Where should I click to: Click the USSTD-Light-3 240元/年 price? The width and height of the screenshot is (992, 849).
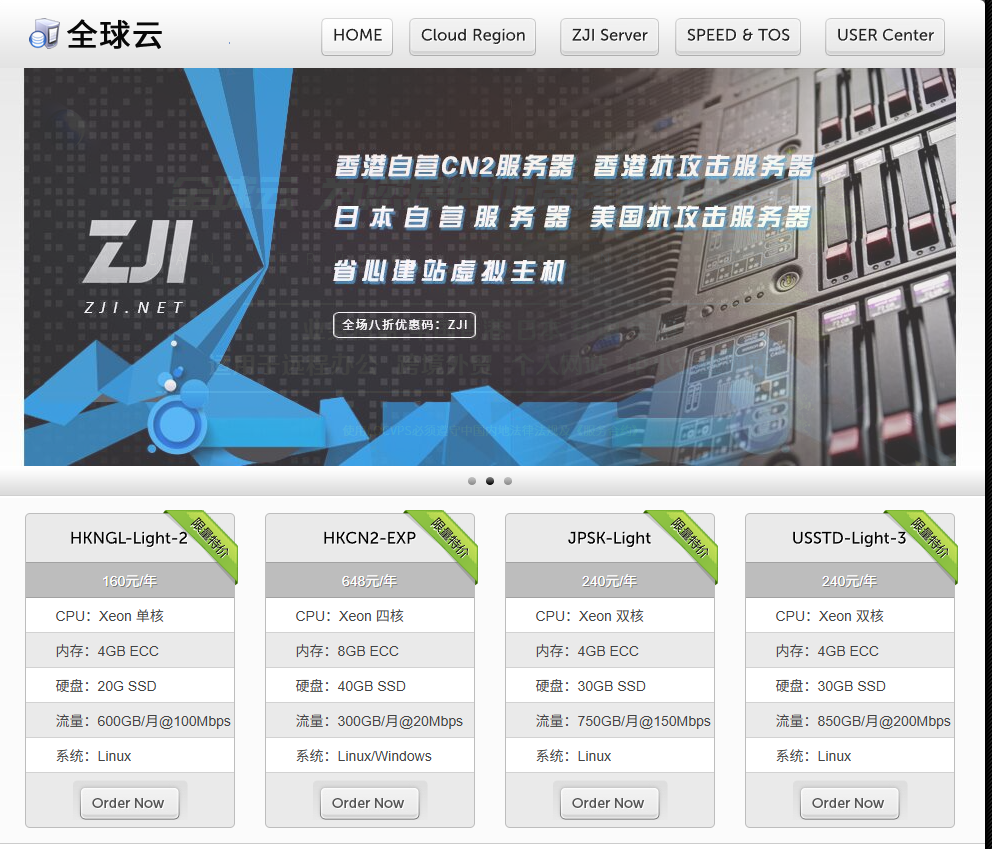click(849, 581)
